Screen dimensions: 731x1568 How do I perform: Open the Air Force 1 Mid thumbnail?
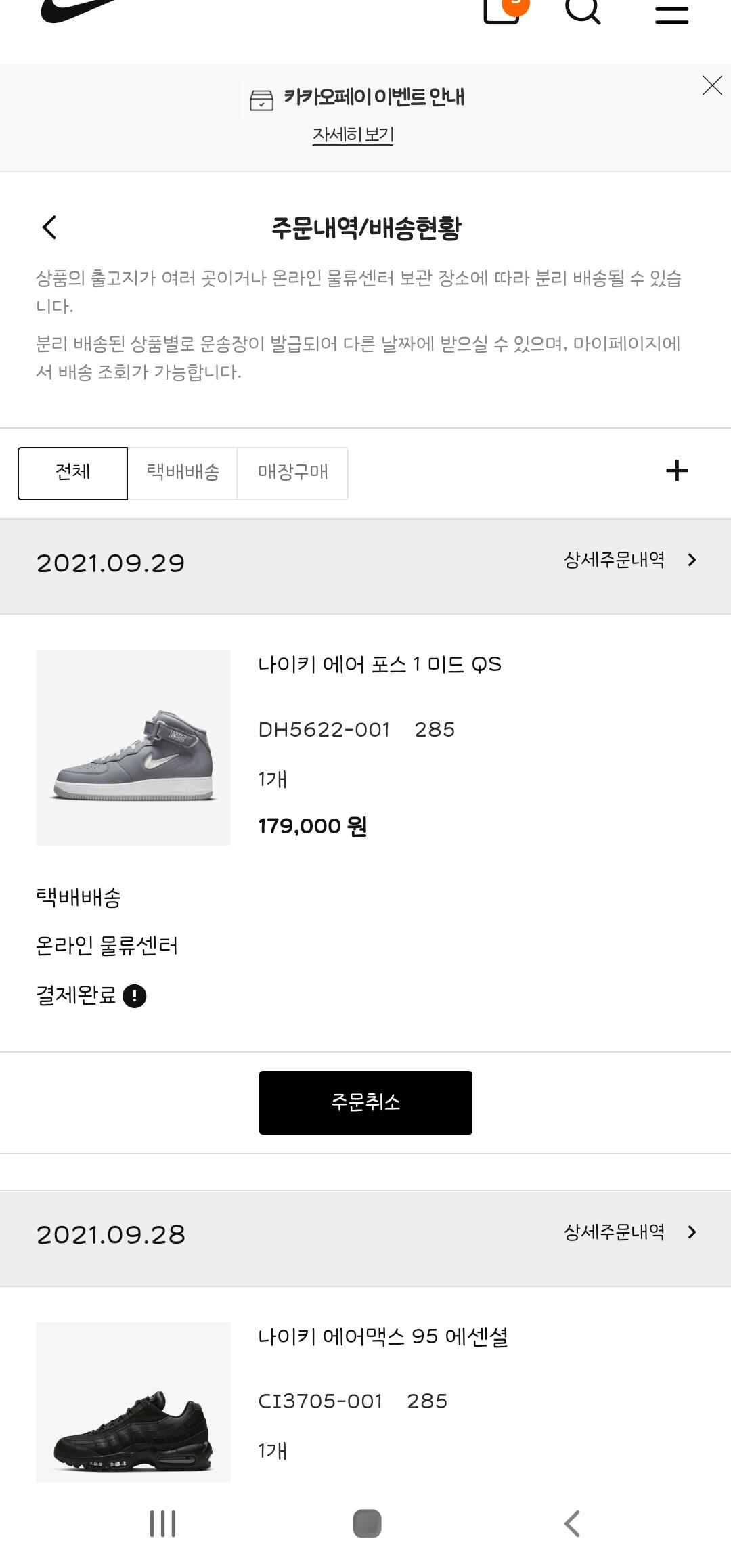[x=133, y=747]
